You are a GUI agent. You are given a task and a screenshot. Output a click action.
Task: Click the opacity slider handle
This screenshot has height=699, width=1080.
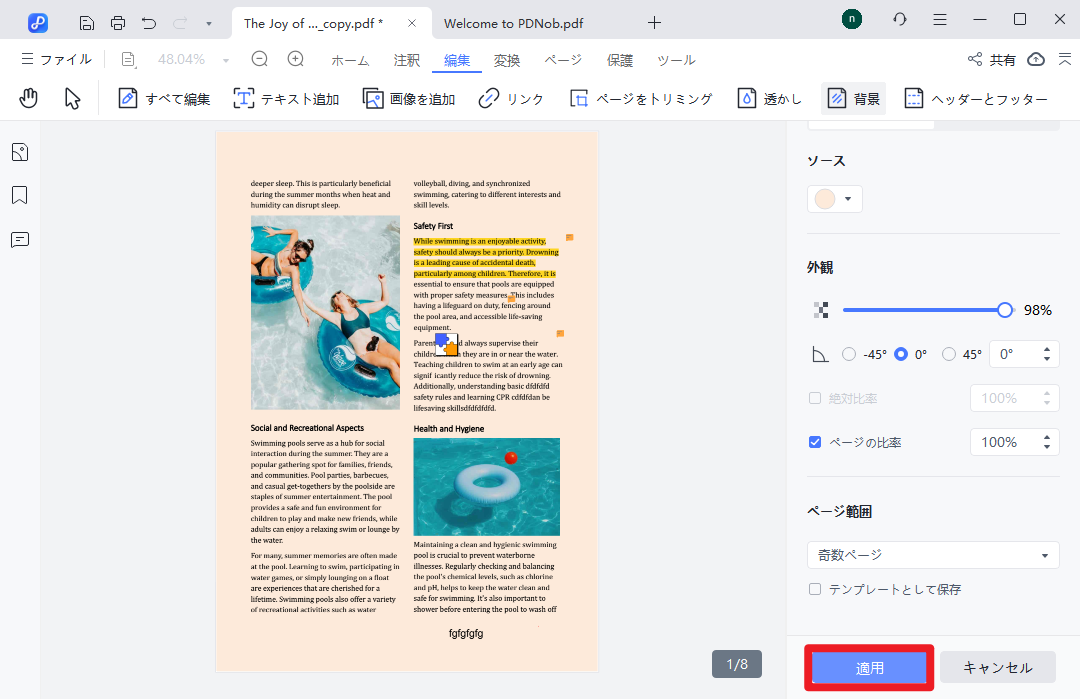click(1005, 310)
